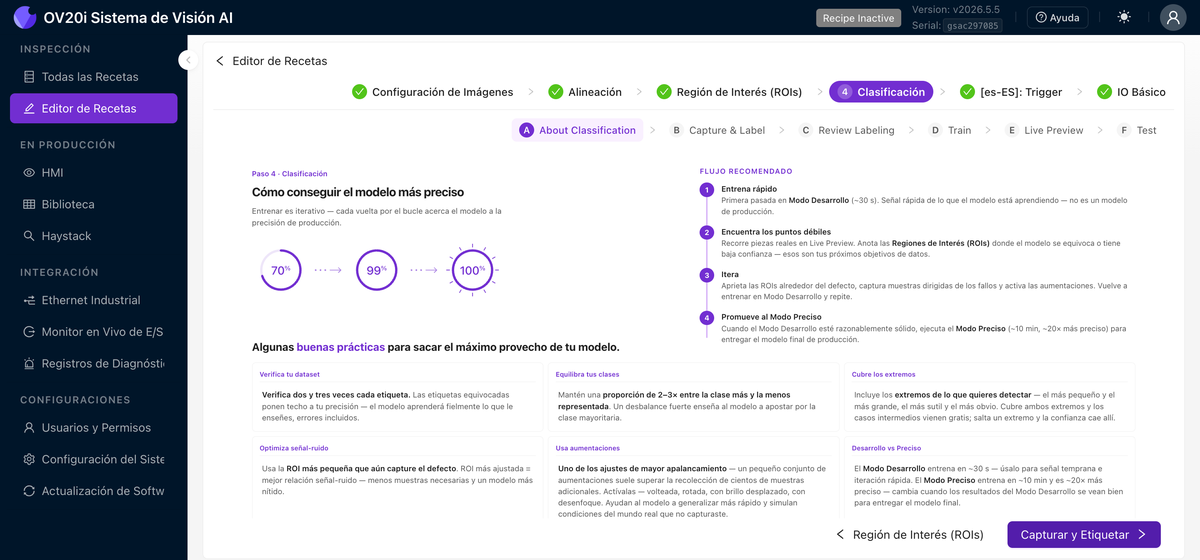Open the Verifica tu dataset card

point(399,396)
